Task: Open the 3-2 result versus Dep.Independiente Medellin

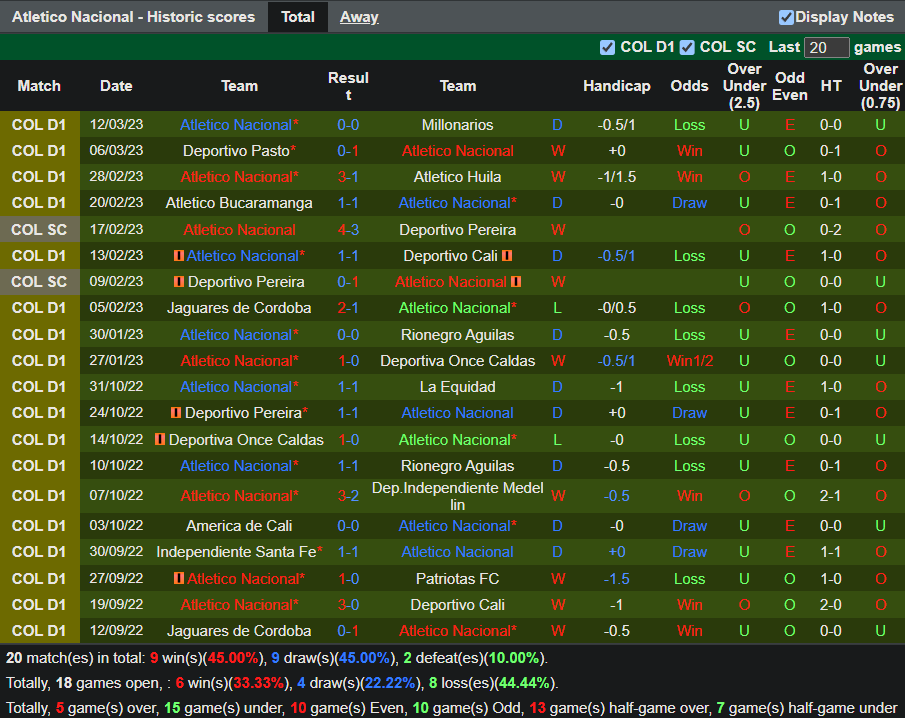Action: 348,496
